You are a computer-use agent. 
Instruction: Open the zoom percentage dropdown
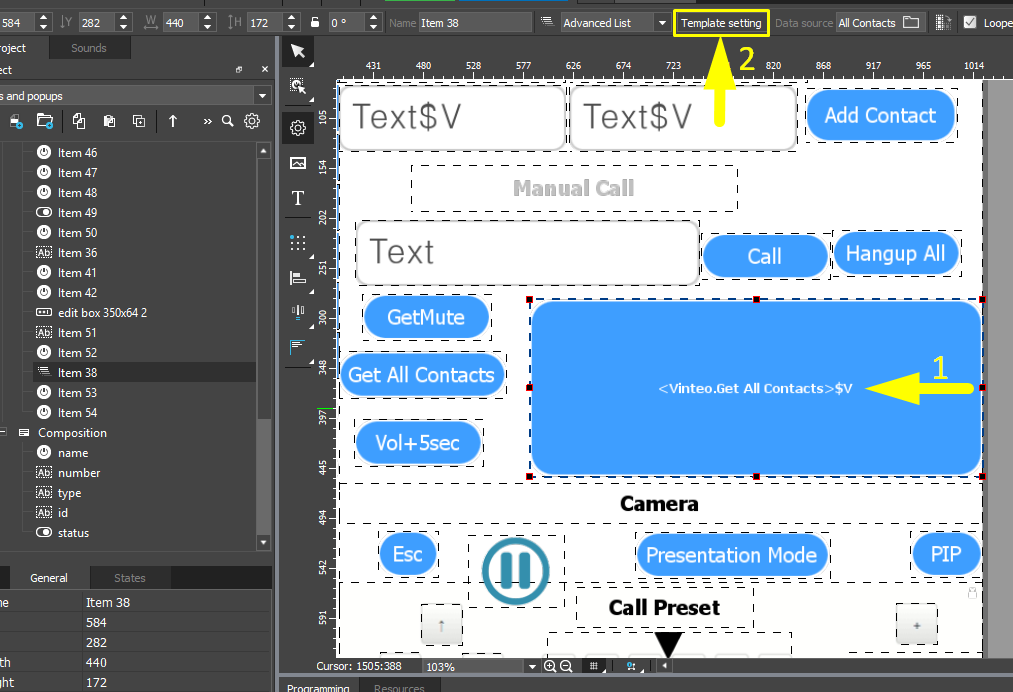531,666
